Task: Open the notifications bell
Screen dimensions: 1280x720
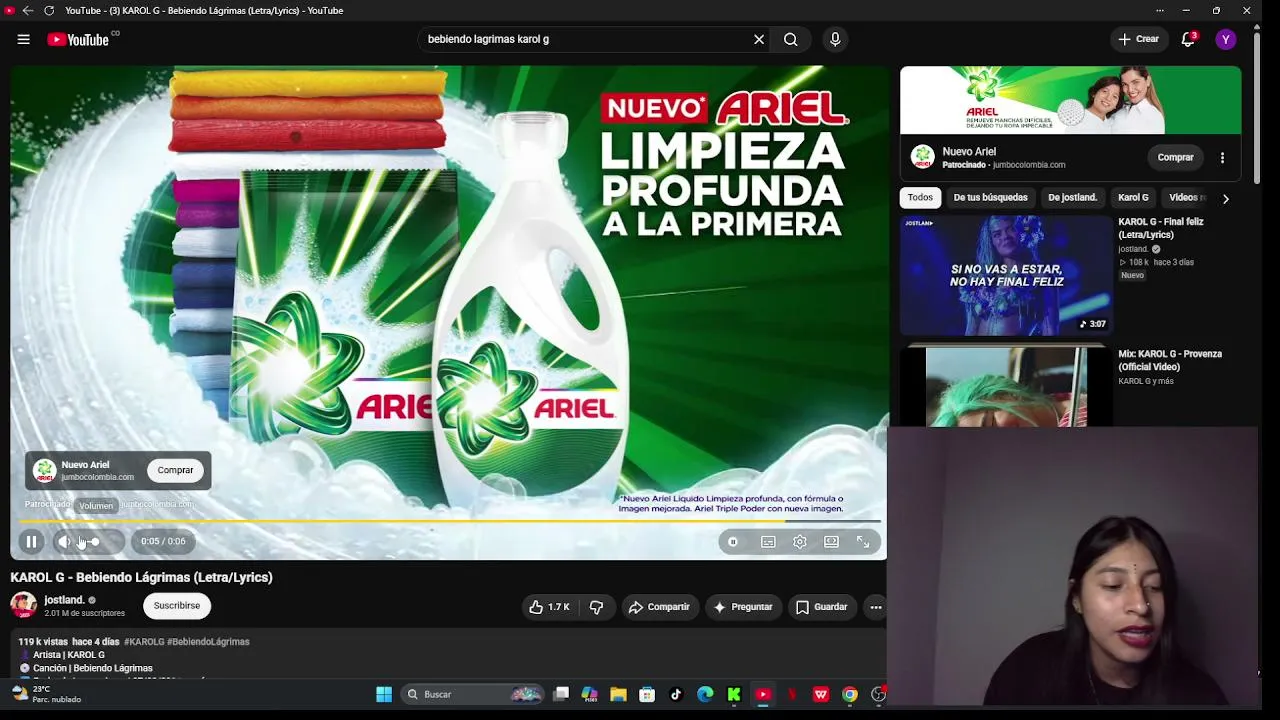Action: [1188, 39]
